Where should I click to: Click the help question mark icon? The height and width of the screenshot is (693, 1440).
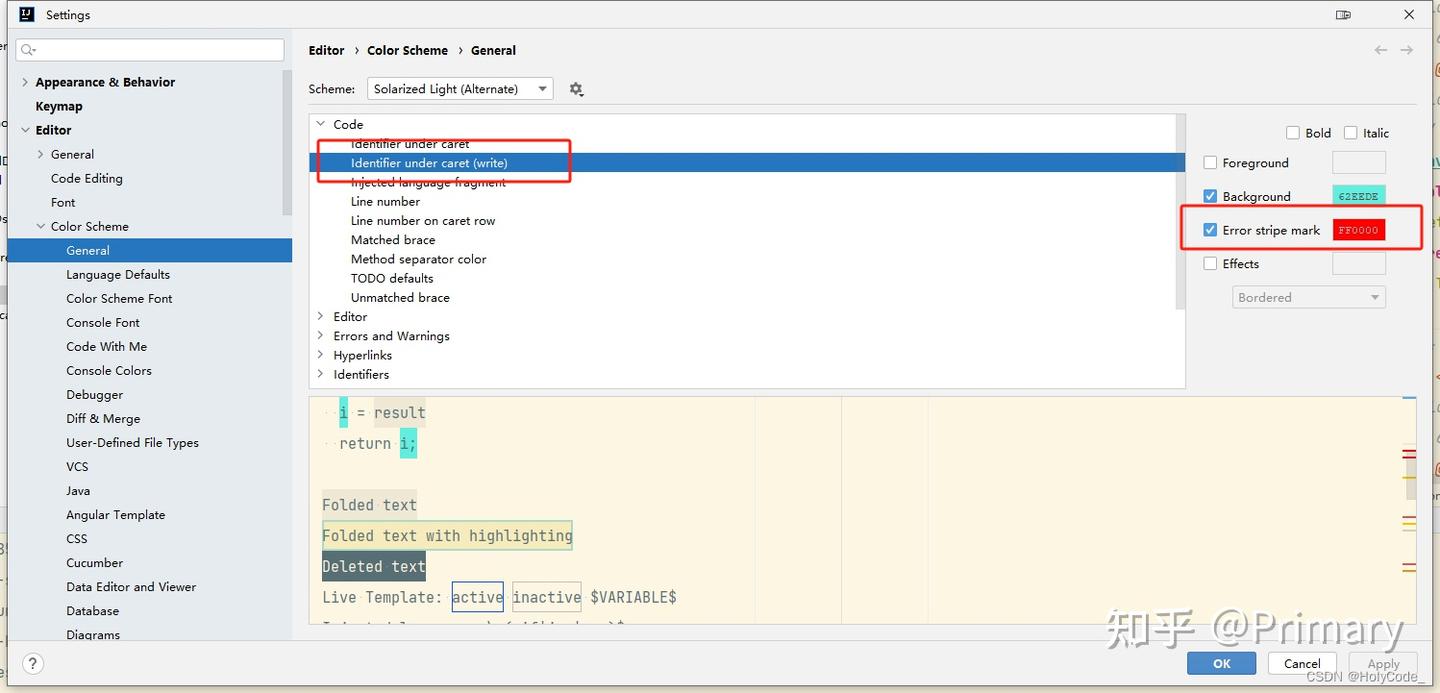coord(32,663)
